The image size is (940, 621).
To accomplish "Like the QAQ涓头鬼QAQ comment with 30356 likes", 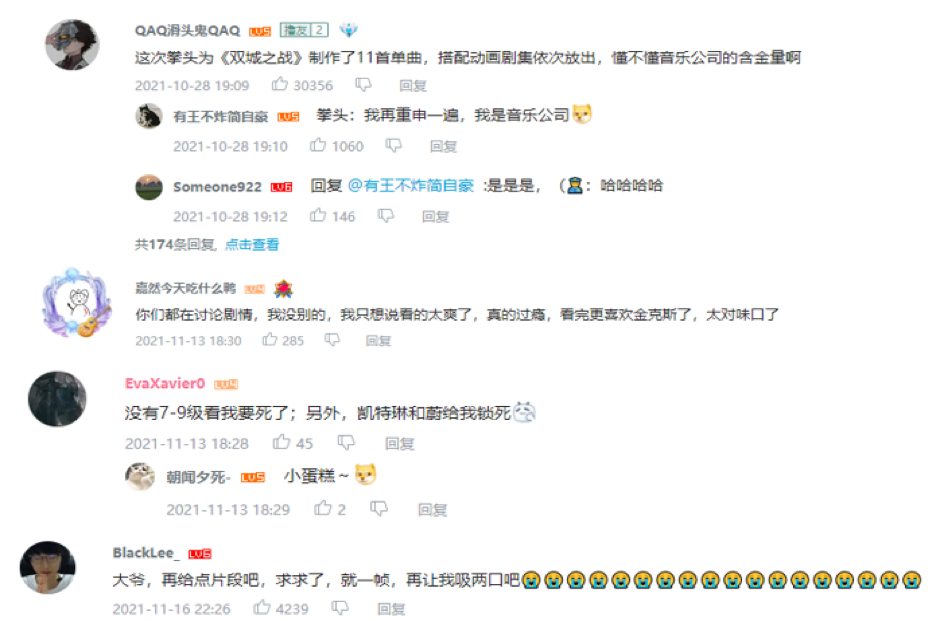I will coord(279,84).
